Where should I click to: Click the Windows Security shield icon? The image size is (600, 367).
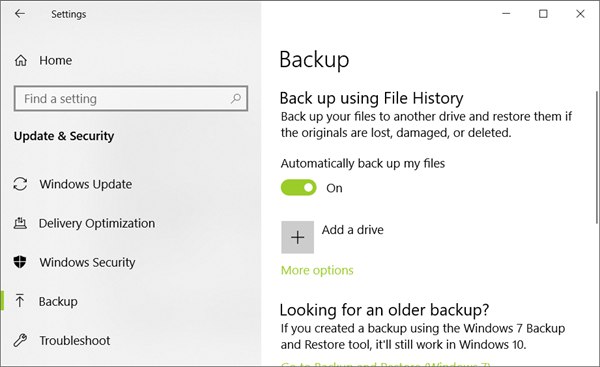(x=20, y=262)
